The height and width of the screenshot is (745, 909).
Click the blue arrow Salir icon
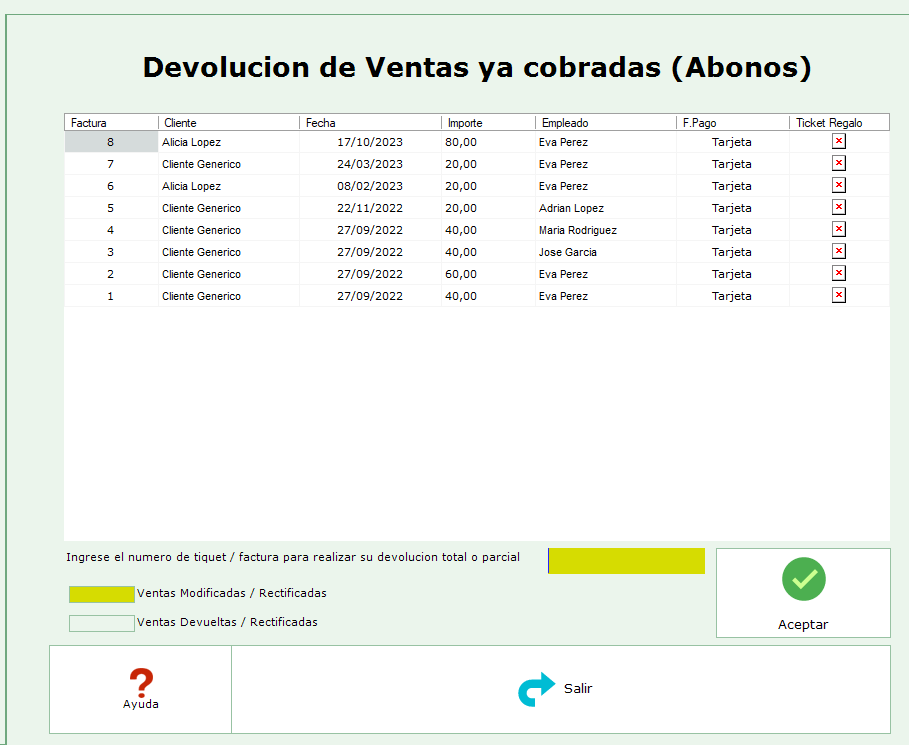pyautogui.click(x=536, y=689)
